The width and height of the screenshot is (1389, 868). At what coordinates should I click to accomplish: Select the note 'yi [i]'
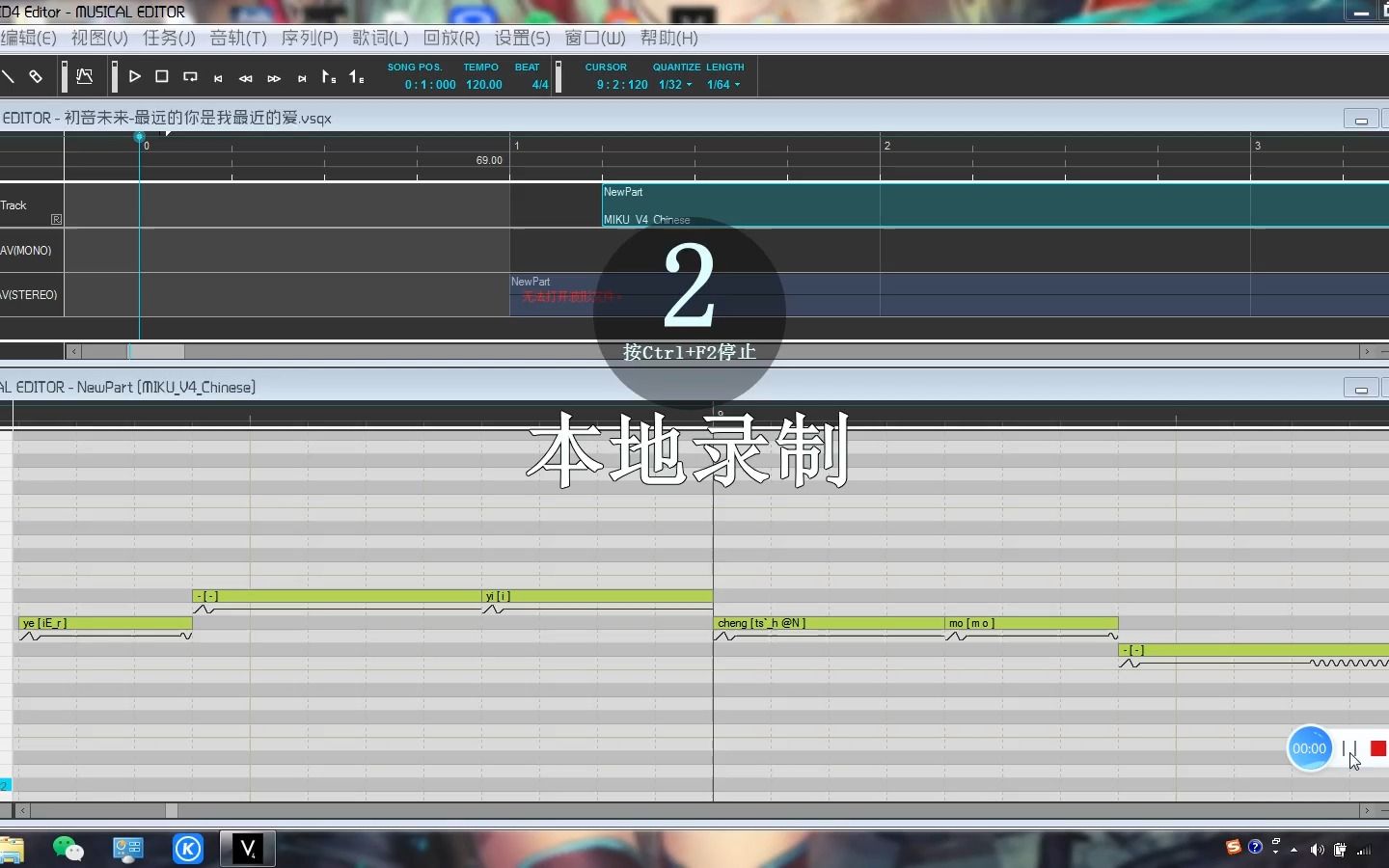coord(597,596)
